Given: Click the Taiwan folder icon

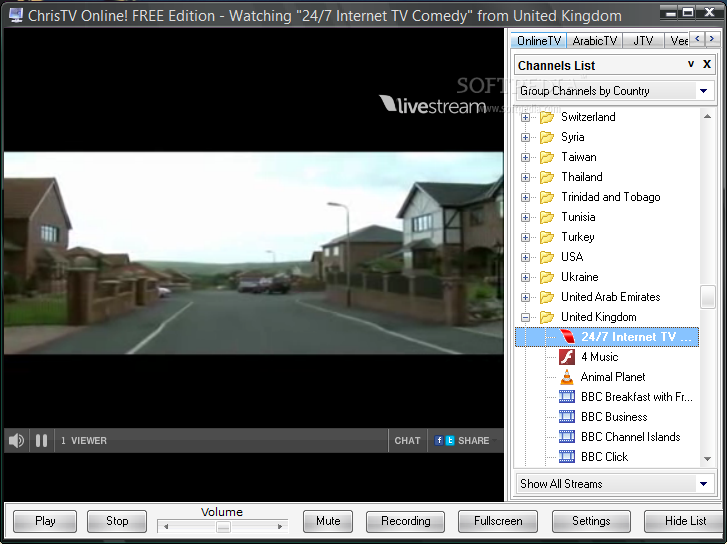Looking at the screenshot, I should (547, 157).
